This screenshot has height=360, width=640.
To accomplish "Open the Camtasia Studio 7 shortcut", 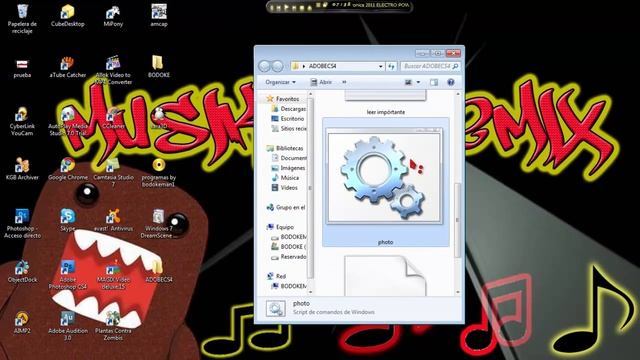I will click(113, 173).
